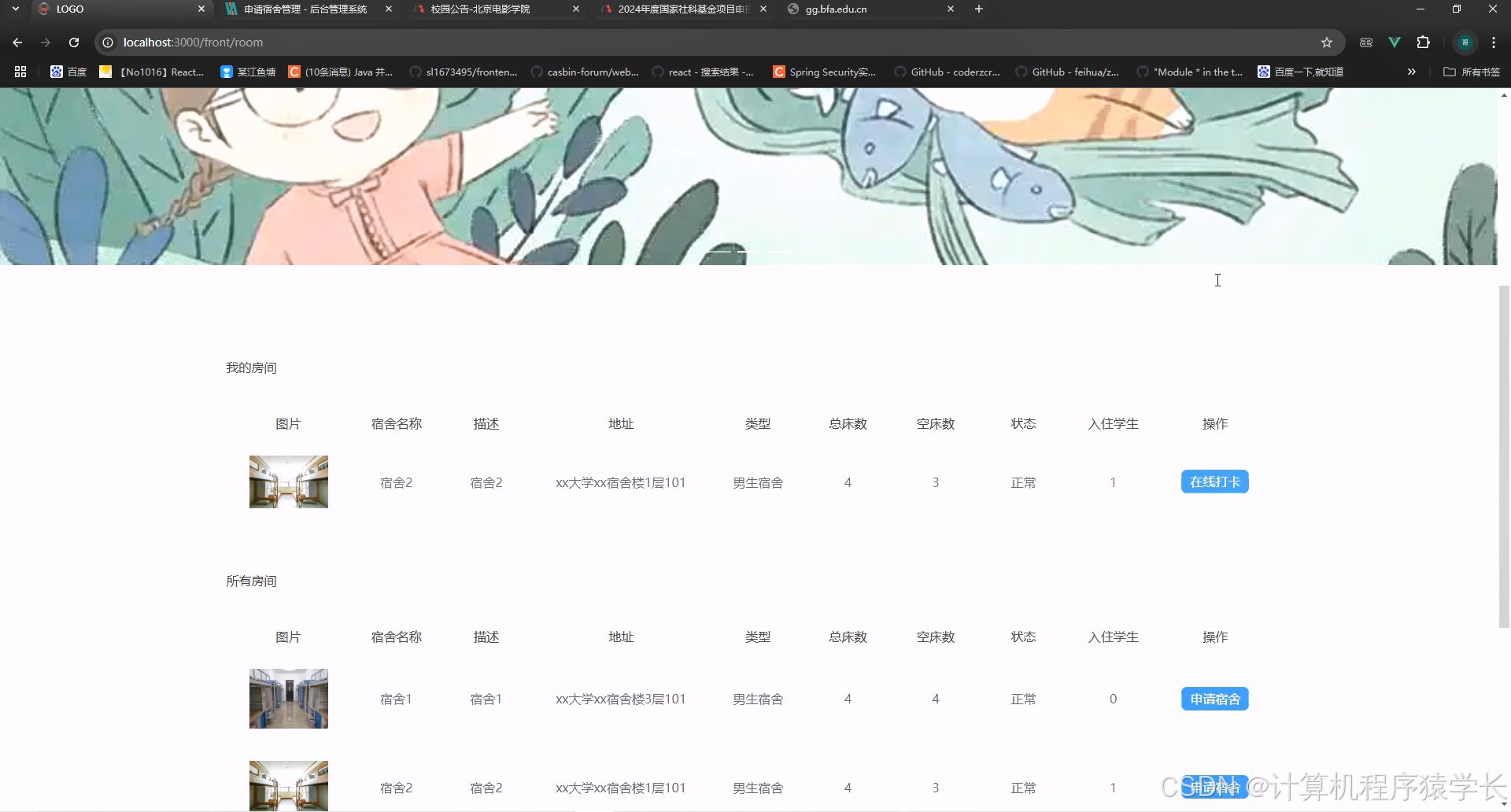This screenshot has height=812, width=1511.
Task: Click the browser forward arrow
Action: tap(46, 42)
